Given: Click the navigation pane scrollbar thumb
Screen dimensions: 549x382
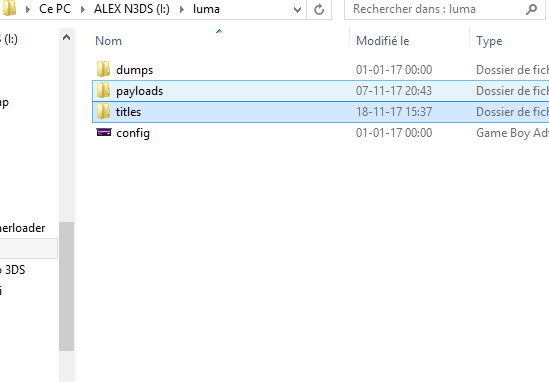Looking at the screenshot, I should click(67, 286).
